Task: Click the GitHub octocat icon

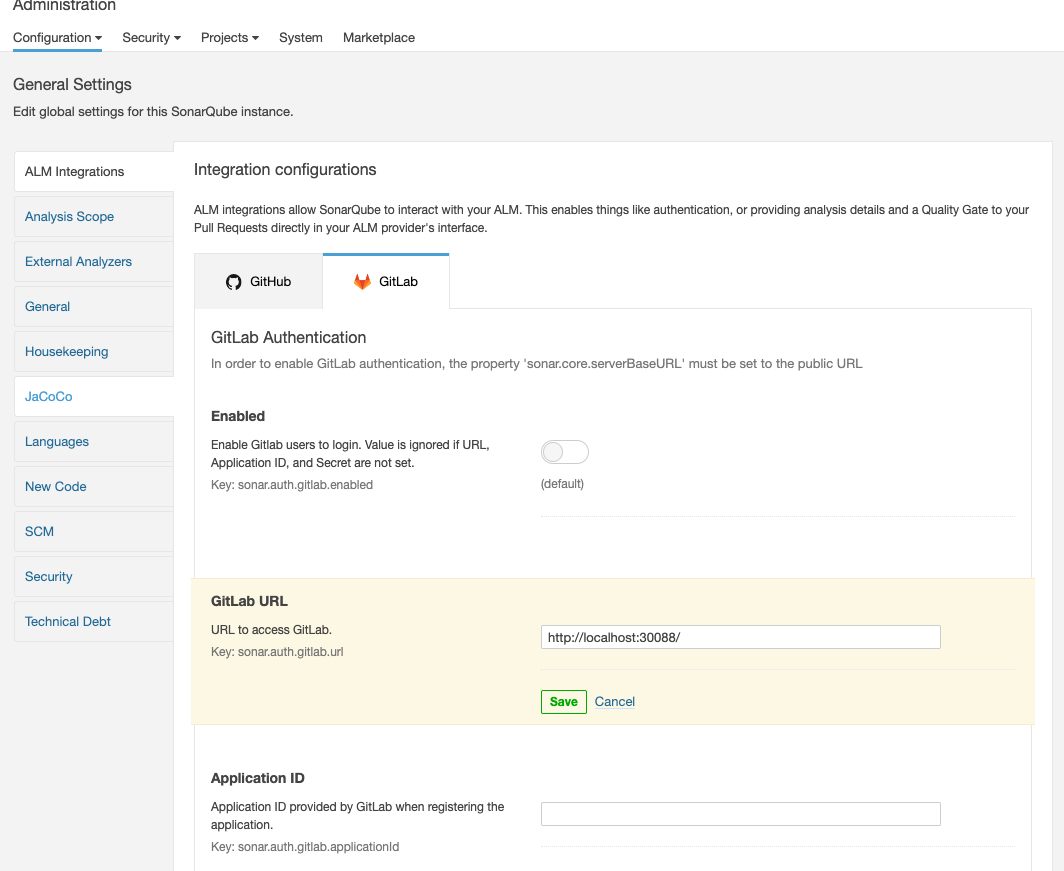Action: click(234, 282)
